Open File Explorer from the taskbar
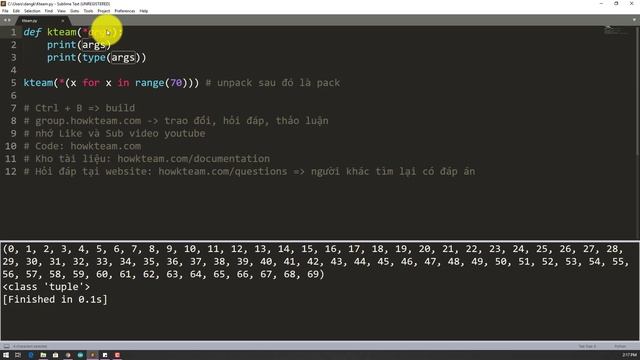Viewport: 640px width, 360px height. (43, 355)
